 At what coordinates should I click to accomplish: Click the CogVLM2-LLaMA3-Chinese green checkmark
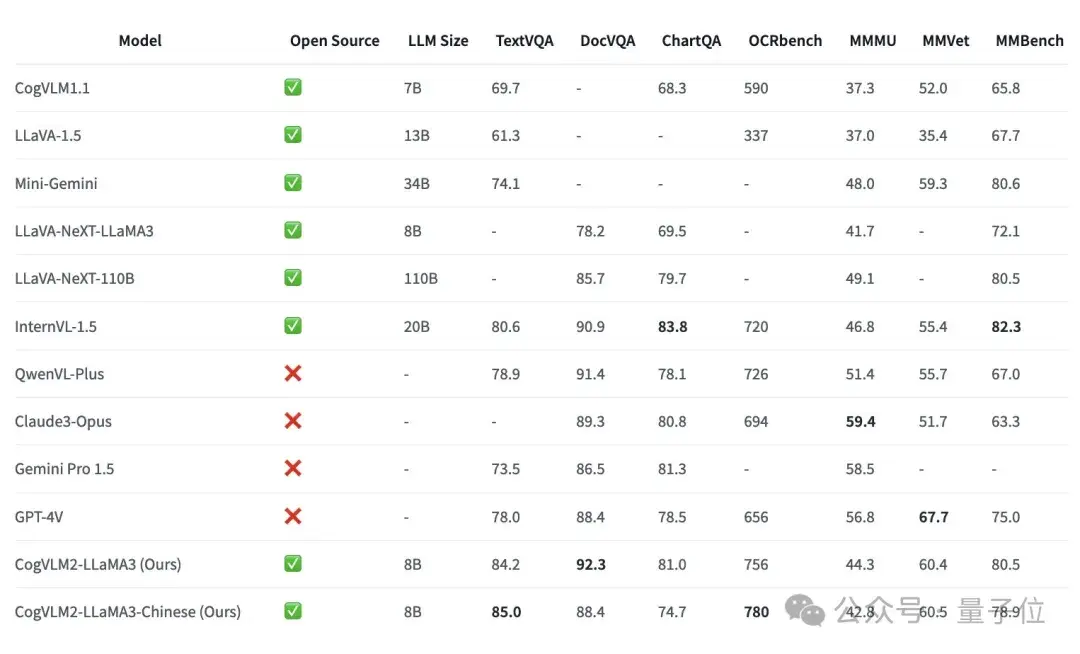click(x=293, y=612)
